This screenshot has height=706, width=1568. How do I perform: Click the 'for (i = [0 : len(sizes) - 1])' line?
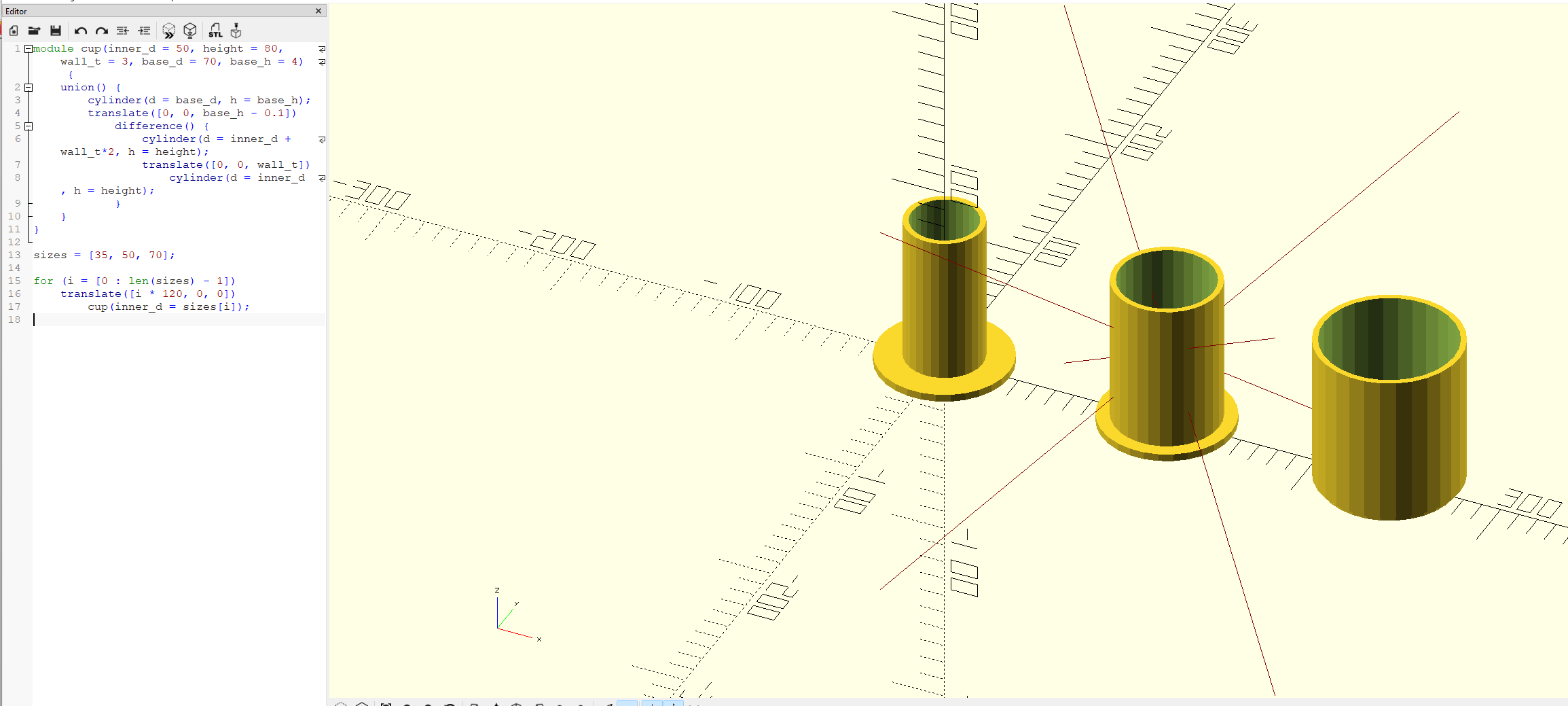point(134,281)
